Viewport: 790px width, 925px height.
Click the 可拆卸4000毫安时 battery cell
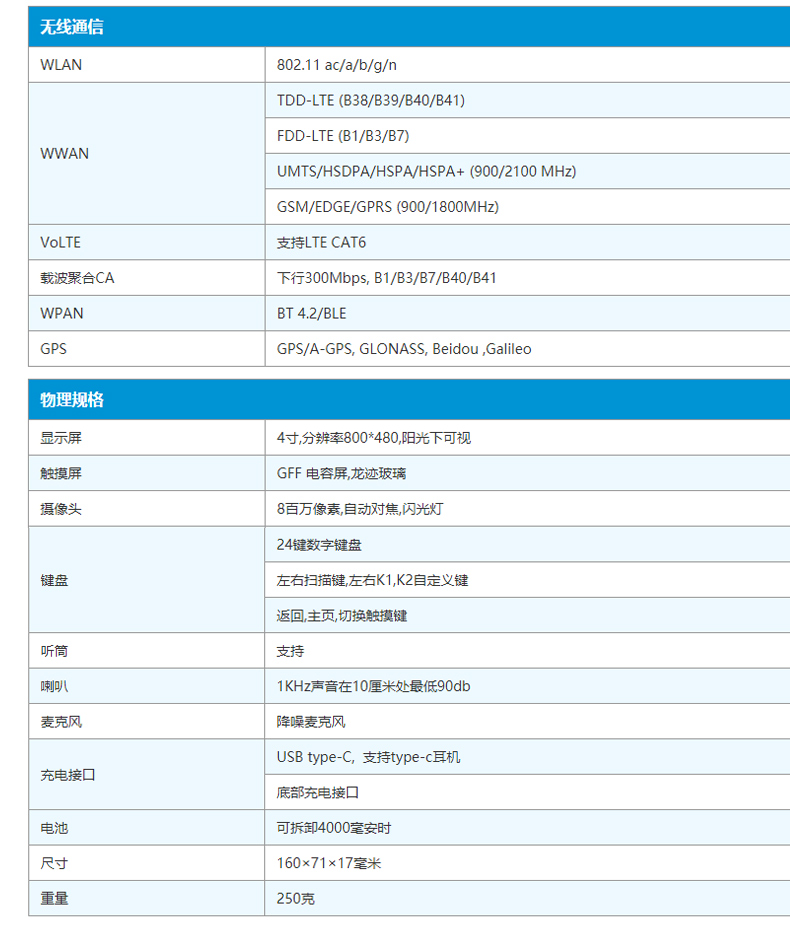333,828
